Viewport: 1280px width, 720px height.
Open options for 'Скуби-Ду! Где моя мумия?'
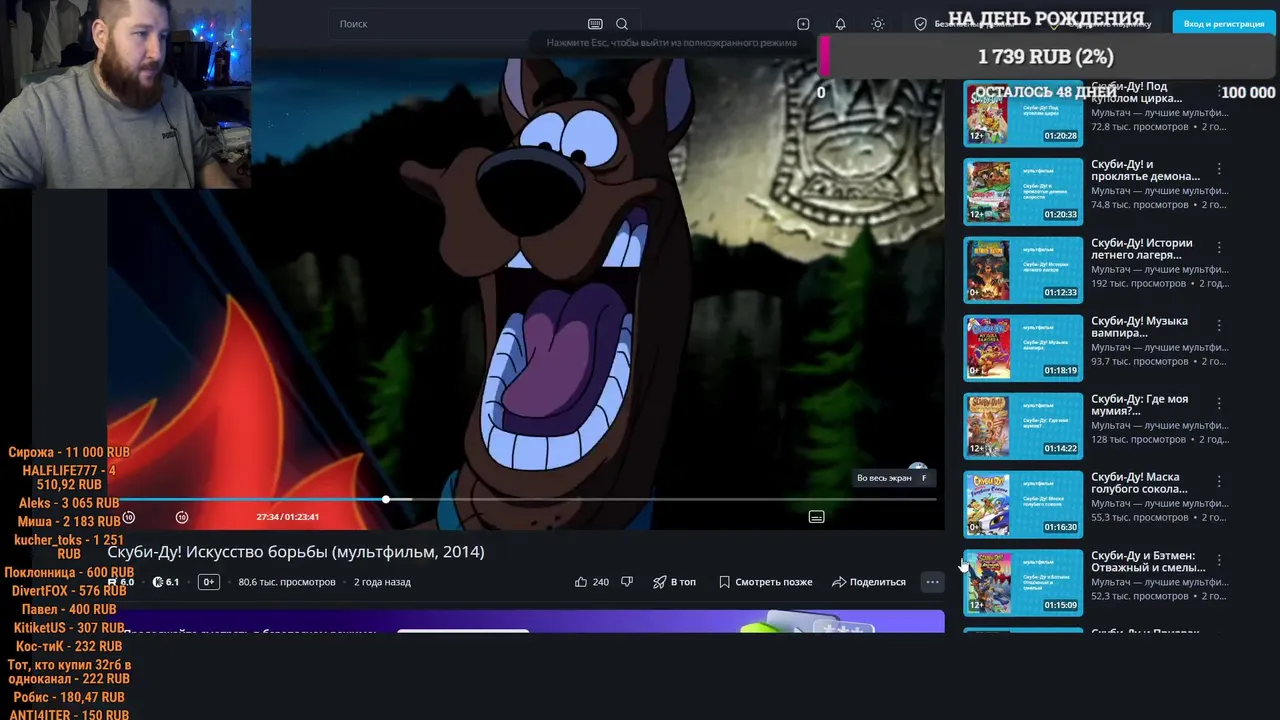pos(1219,403)
